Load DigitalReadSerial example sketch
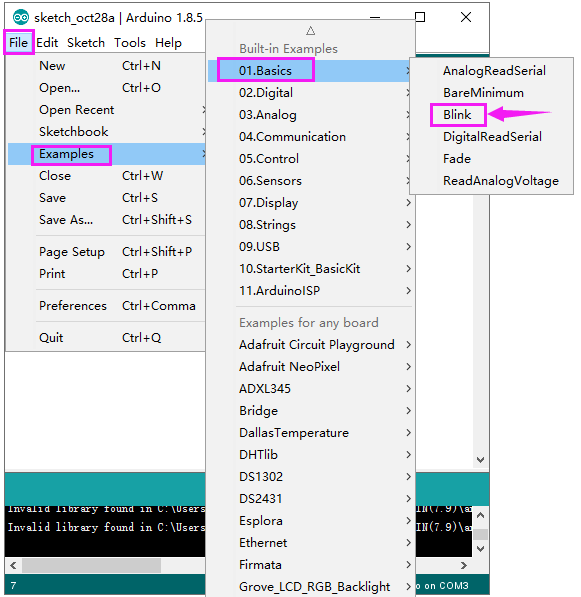The image size is (581, 597). pyautogui.click(x=492, y=137)
